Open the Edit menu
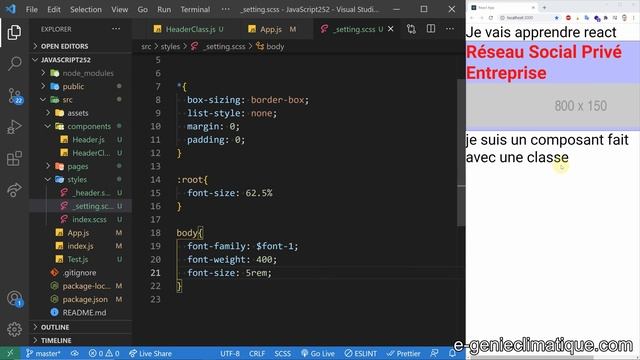The width and height of the screenshot is (640, 360). 53,9
